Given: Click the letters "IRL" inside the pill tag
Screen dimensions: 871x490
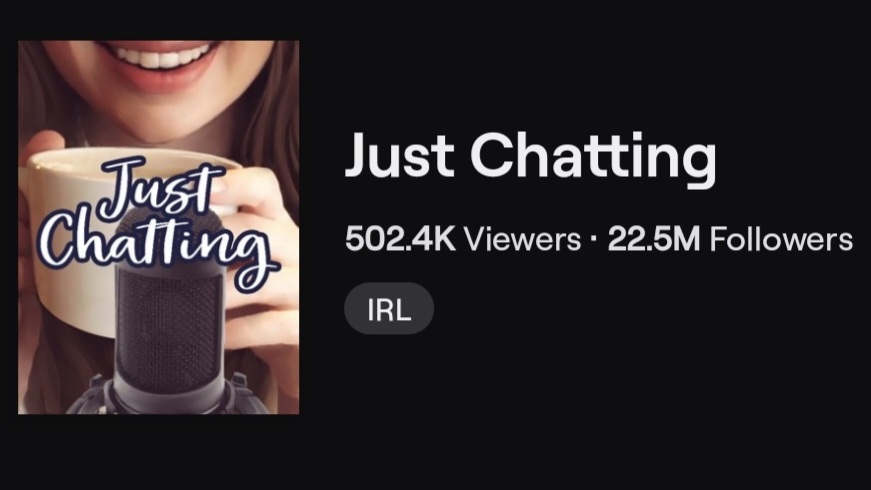Looking at the screenshot, I should click(389, 309).
